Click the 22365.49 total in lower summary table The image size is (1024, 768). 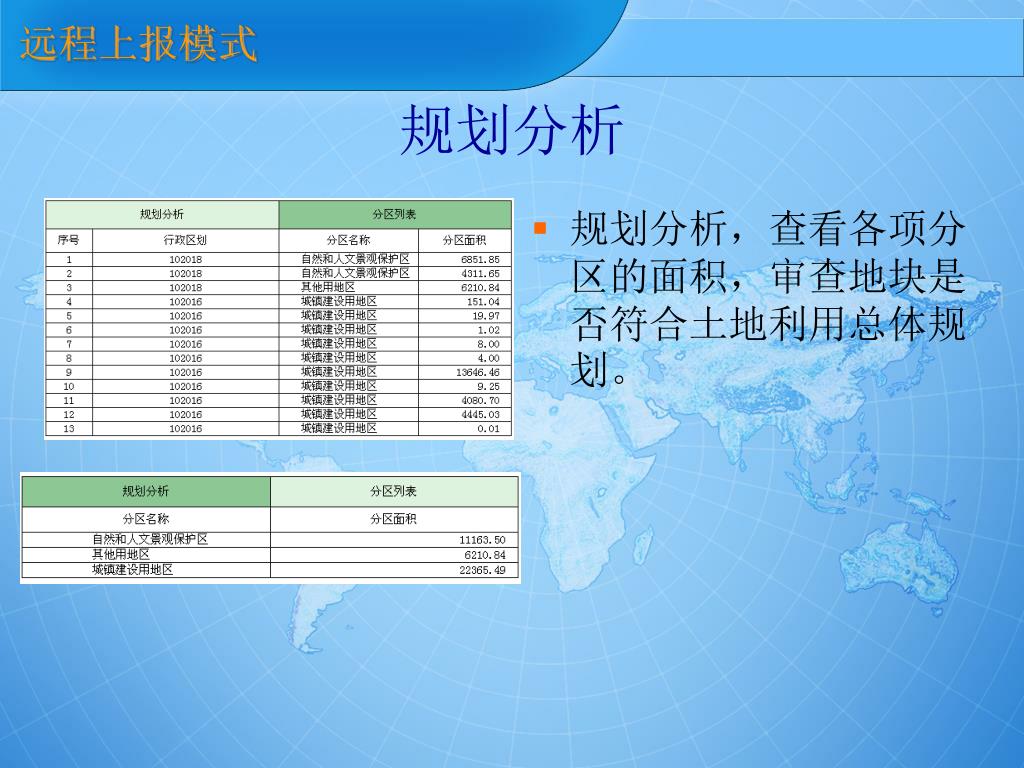point(482,570)
